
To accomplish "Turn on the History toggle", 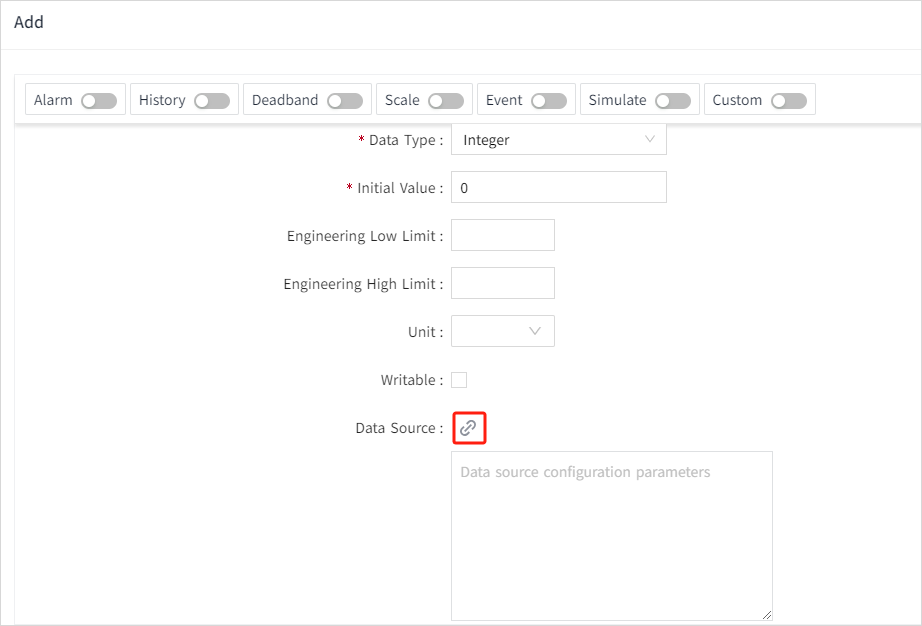I will [x=212, y=101].
